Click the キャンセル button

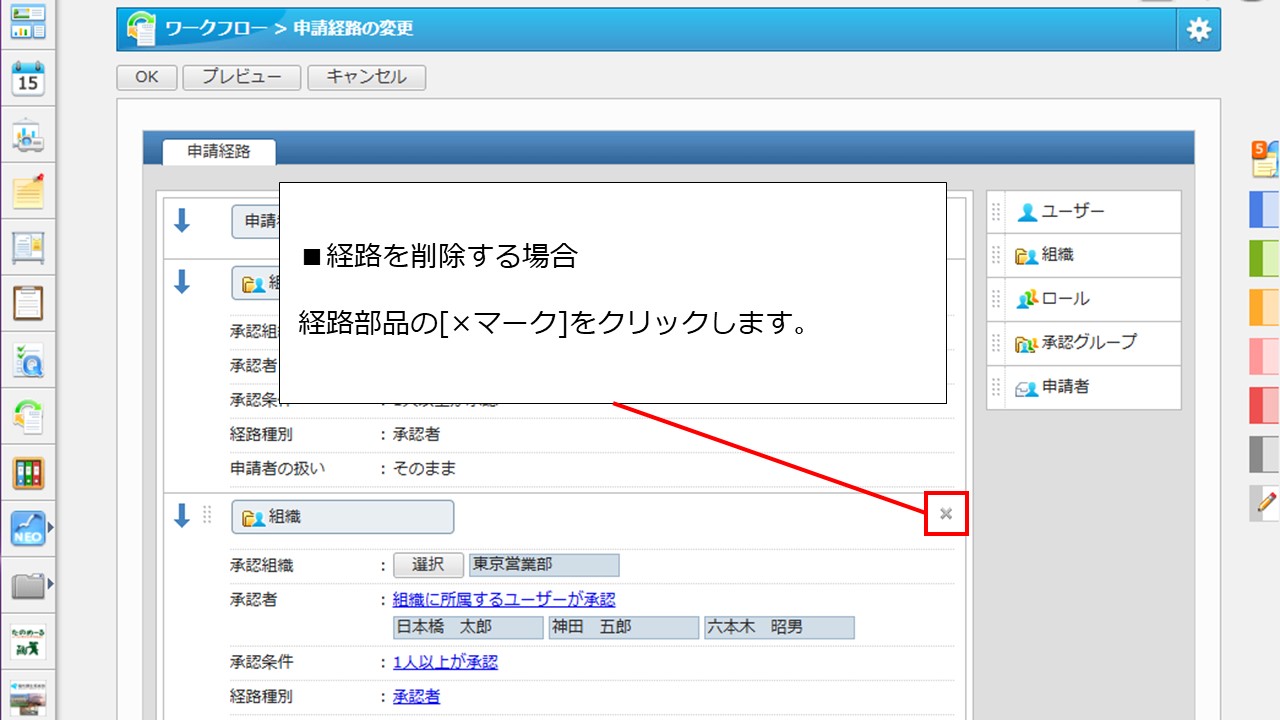(367, 77)
